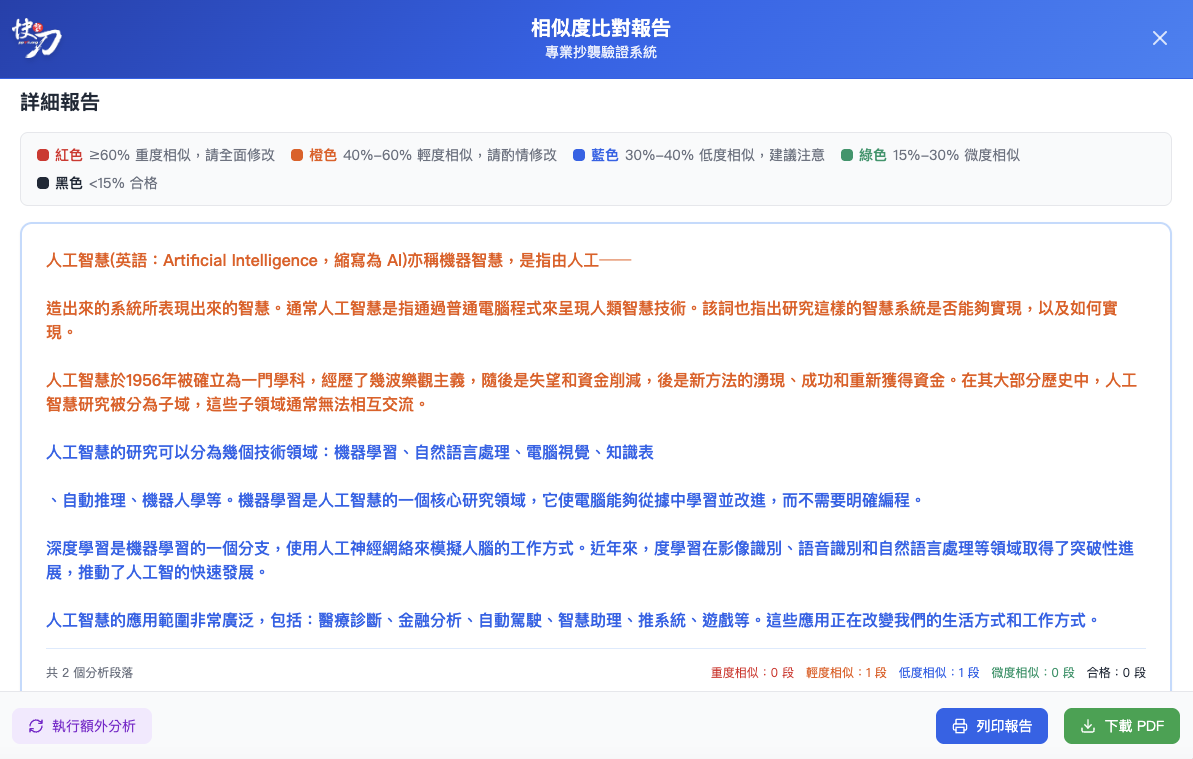Click the 快刀 app logo icon
Screen dimensions: 1193x759
35,37
